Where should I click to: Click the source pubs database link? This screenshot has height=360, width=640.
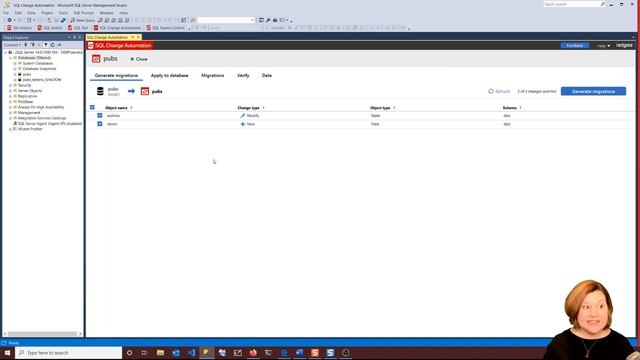coord(113,89)
